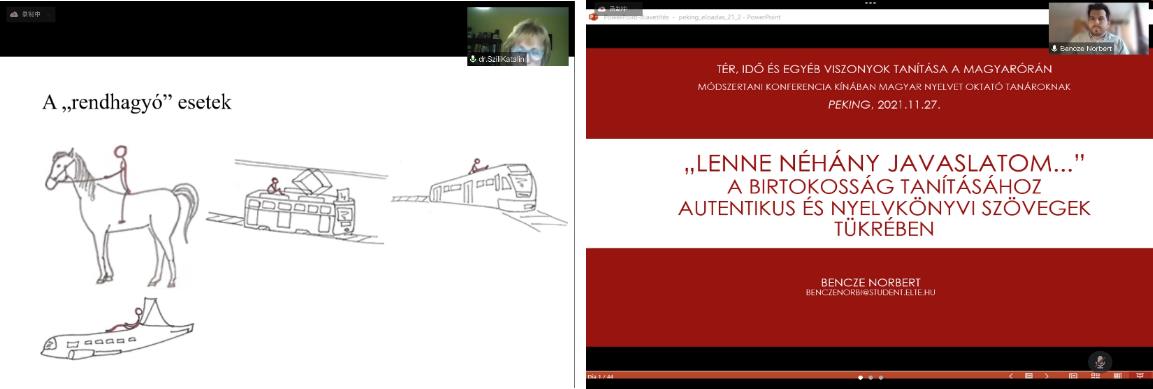
Task: Open the three-dots menu at top of right window
Action: point(870,3)
